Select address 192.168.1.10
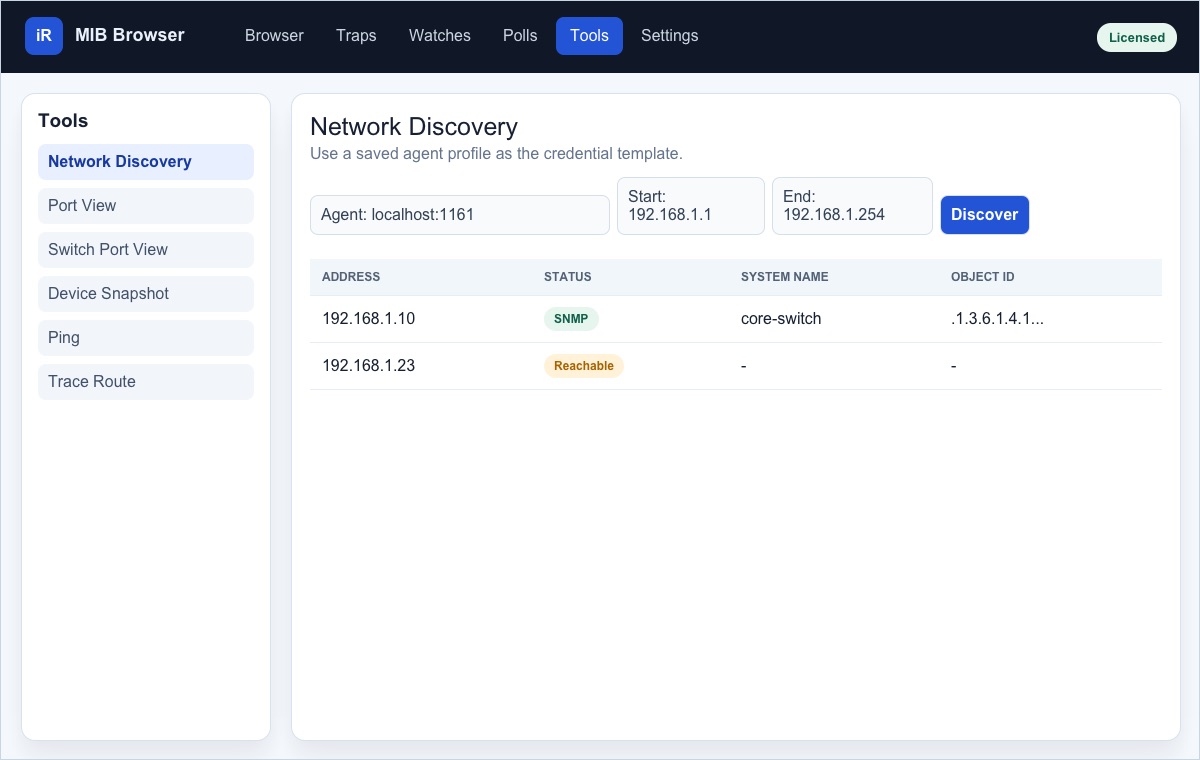Viewport: 1200px width, 760px height. 368,319
